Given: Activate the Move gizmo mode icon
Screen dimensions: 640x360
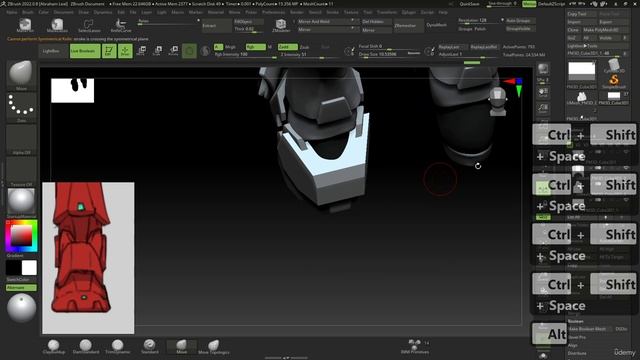Looking at the screenshot, I should tap(142, 51).
